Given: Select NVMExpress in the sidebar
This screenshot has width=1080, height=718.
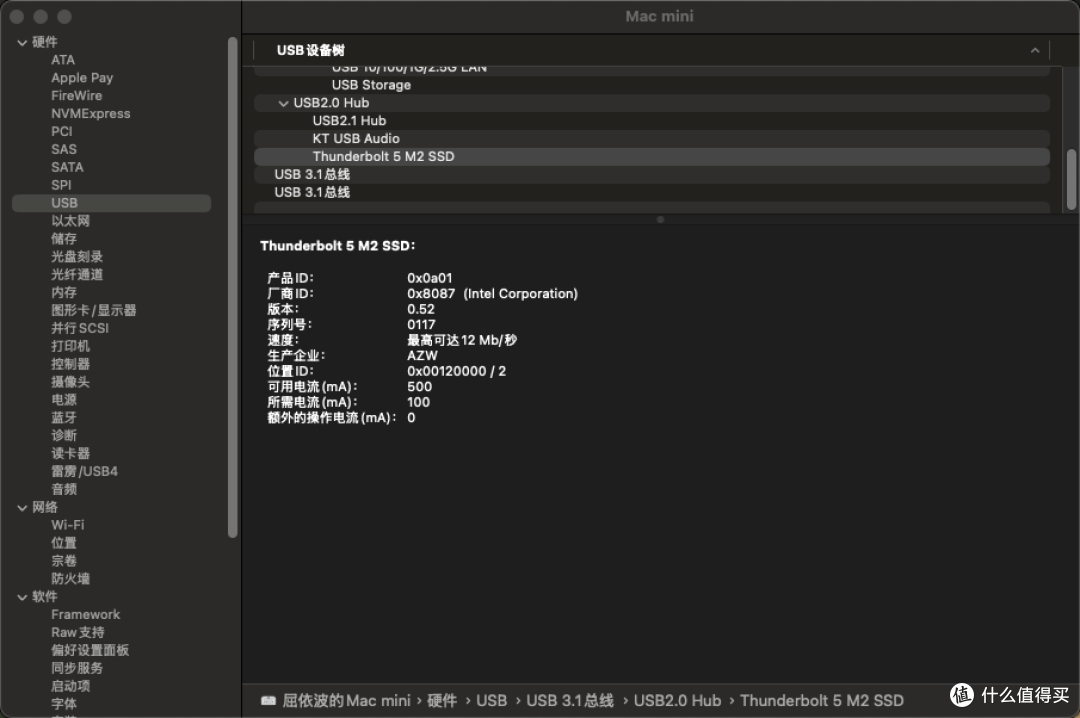Looking at the screenshot, I should (90, 114).
